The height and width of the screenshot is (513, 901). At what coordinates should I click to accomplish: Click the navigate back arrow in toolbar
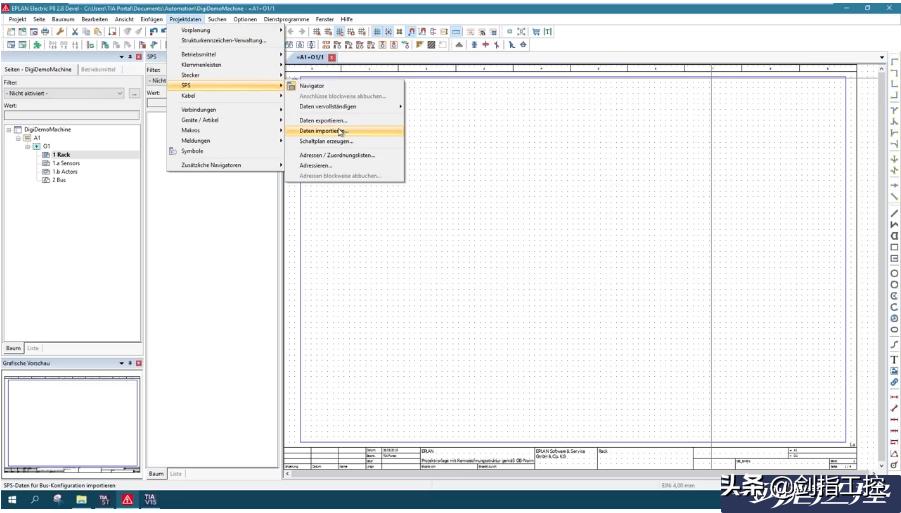(x=291, y=32)
